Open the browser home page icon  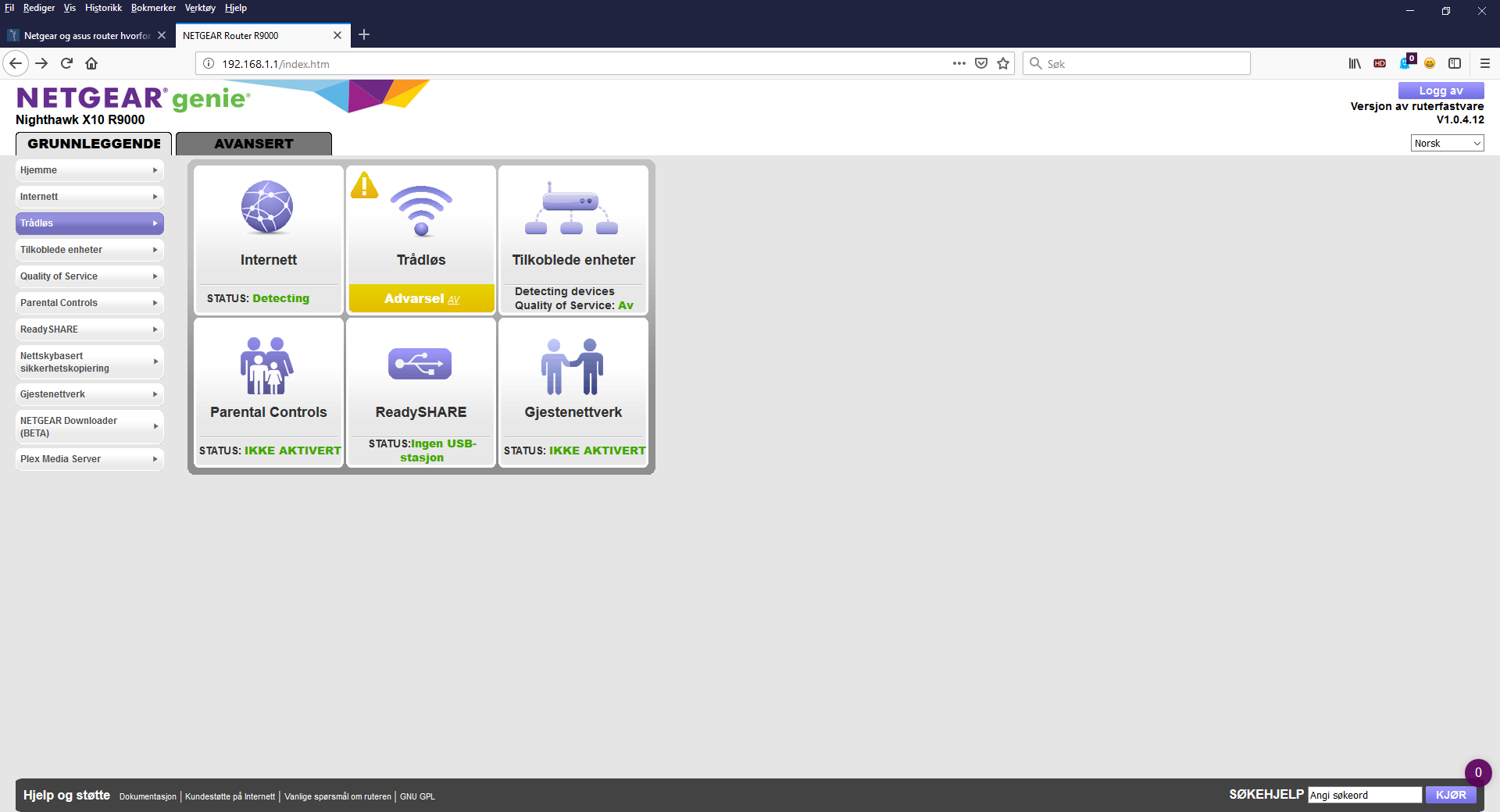91,63
